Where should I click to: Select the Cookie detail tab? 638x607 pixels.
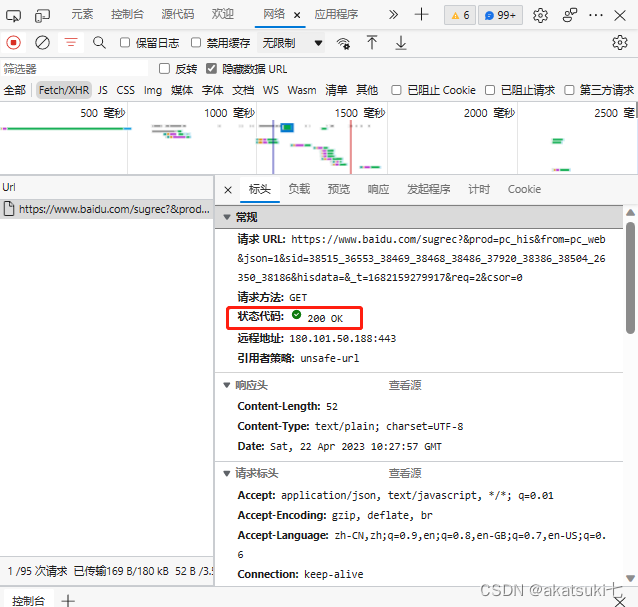(524, 189)
